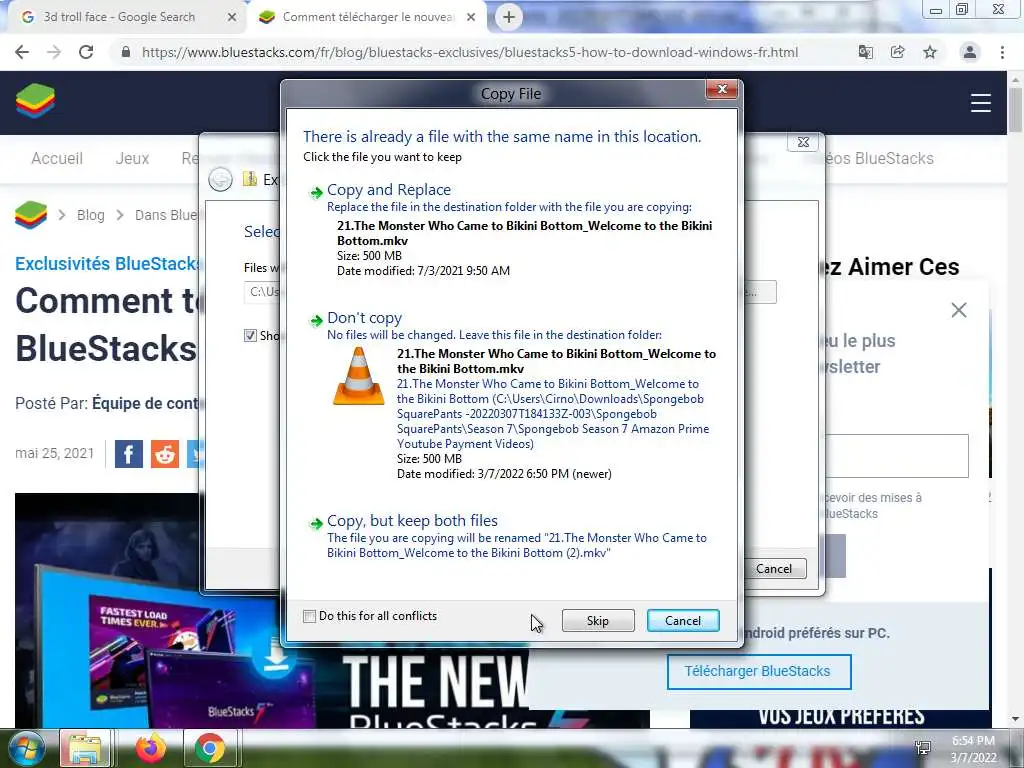Click the address bar URL

[x=470, y=52]
